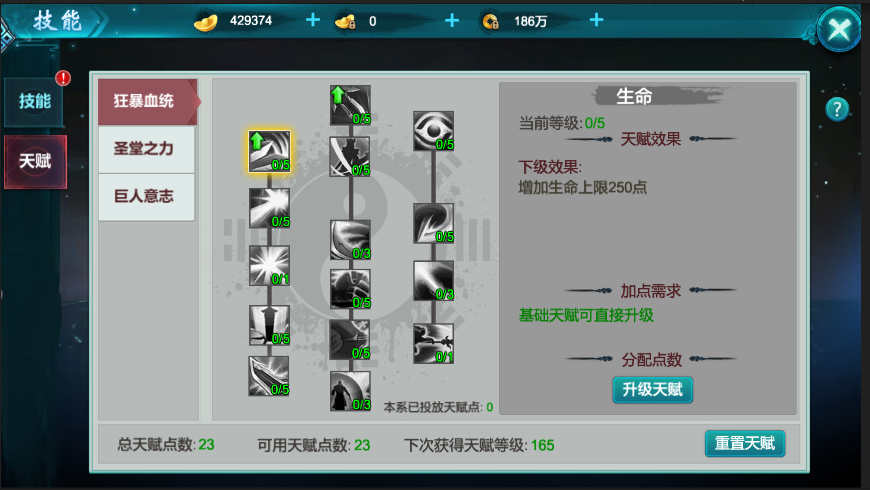Click the 升级天赋 upgrade button
The height and width of the screenshot is (490, 870).
click(652, 390)
